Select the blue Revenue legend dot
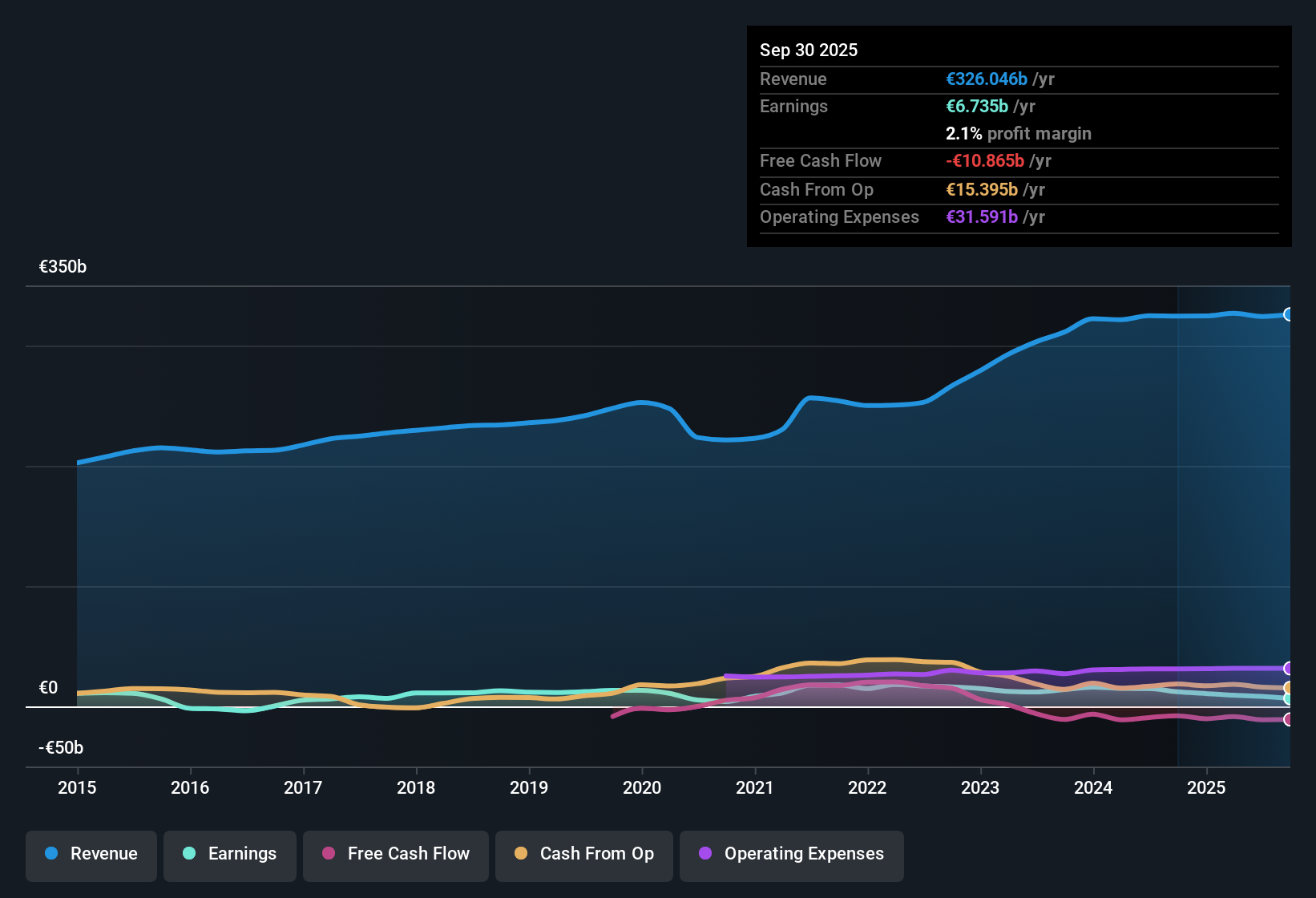 (51, 854)
